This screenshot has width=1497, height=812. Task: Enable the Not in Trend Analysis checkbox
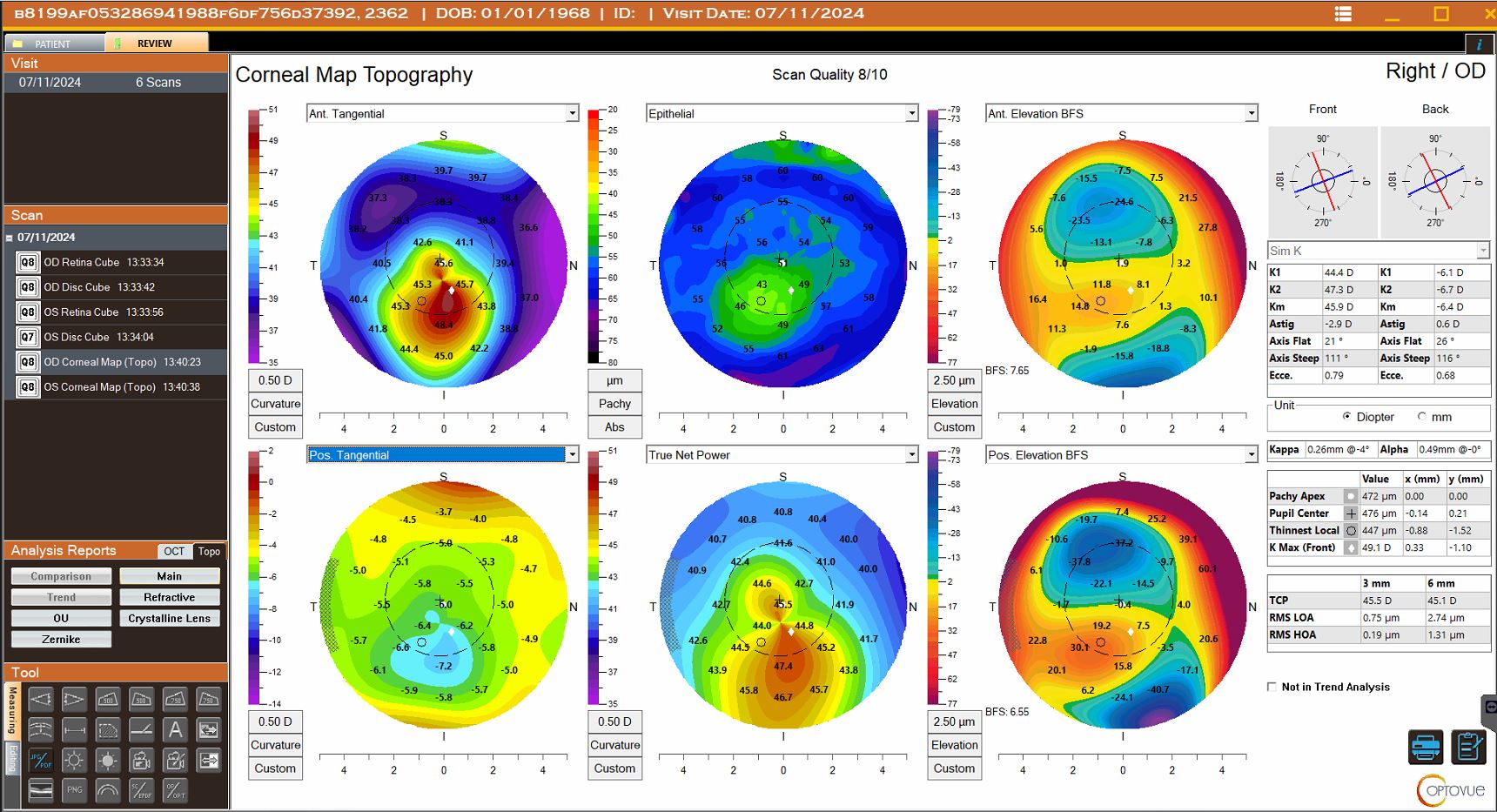1272,687
